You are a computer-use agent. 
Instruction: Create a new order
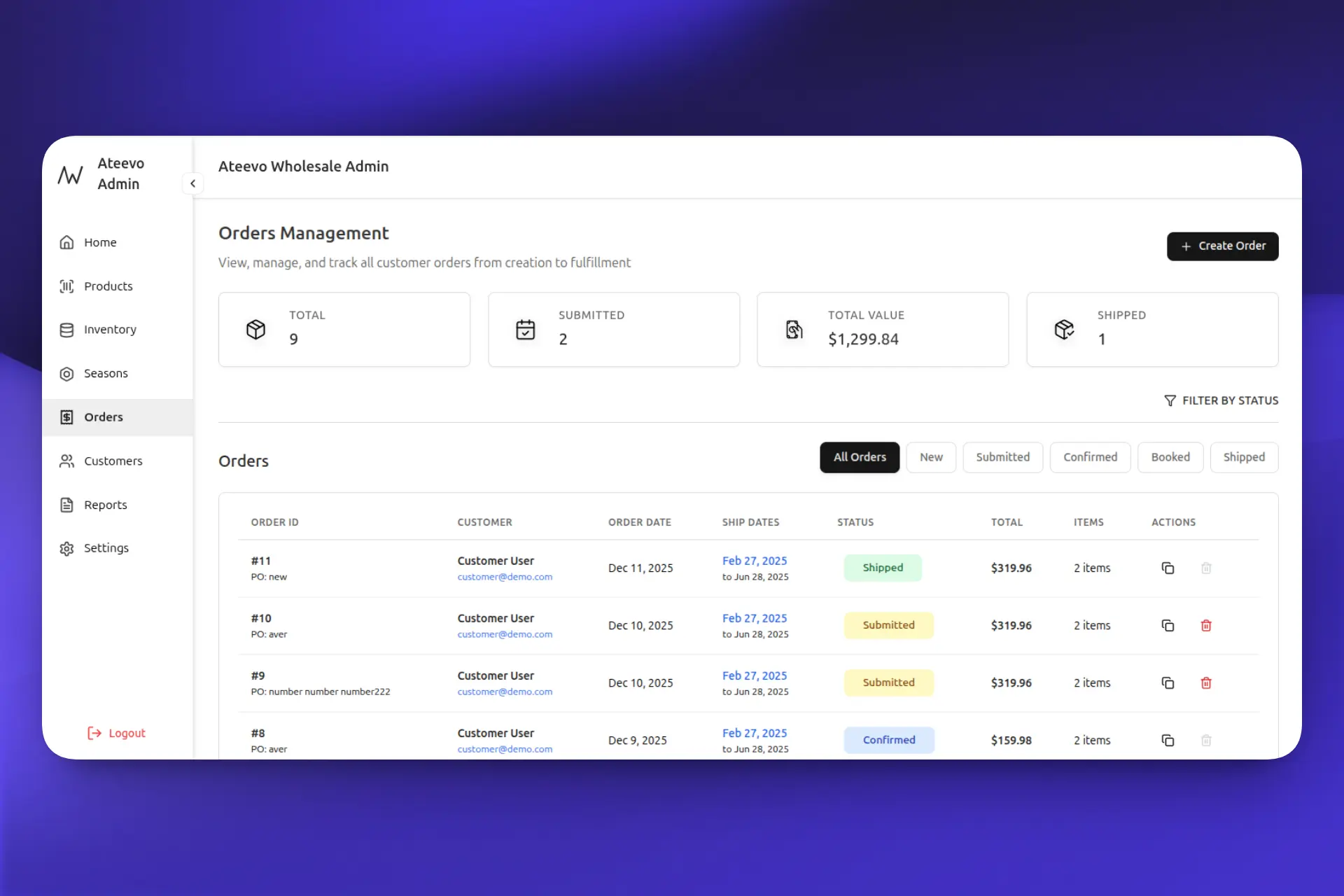click(x=1222, y=246)
